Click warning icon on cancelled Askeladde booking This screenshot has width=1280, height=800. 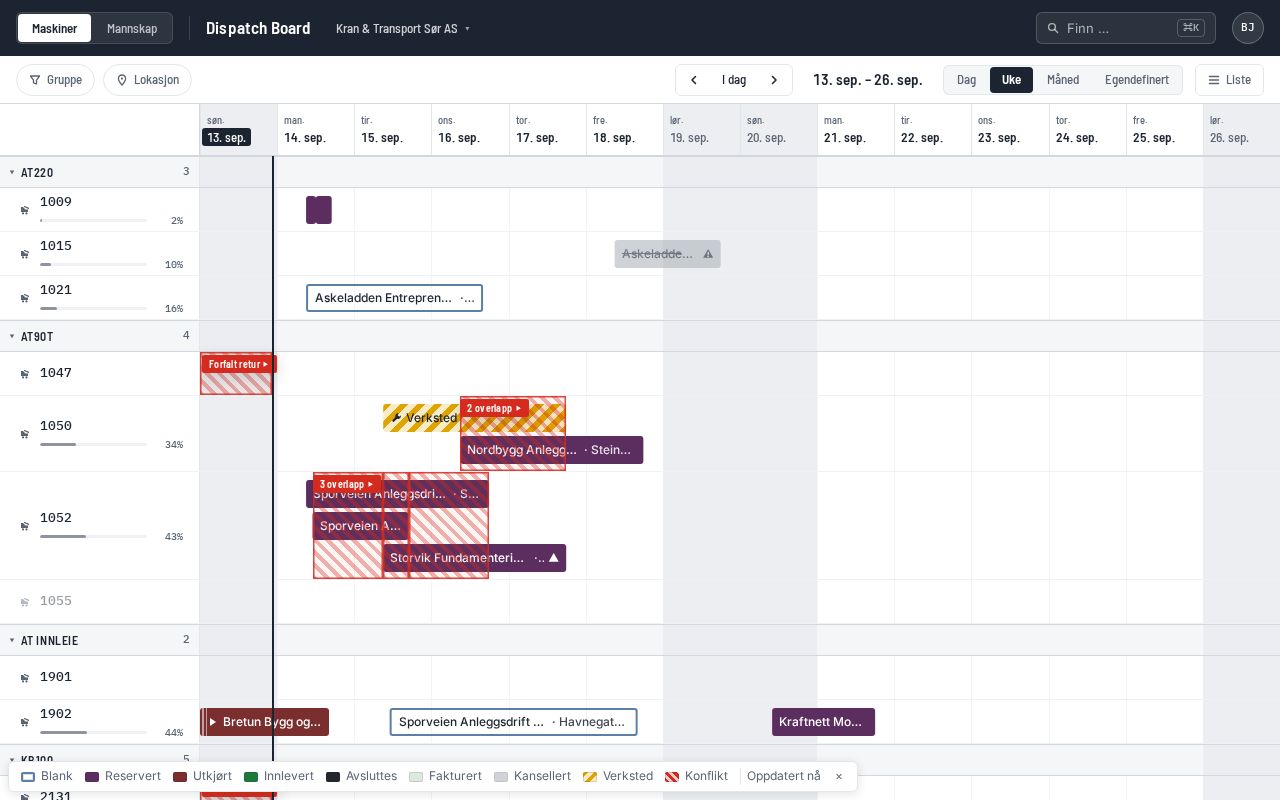pos(708,254)
